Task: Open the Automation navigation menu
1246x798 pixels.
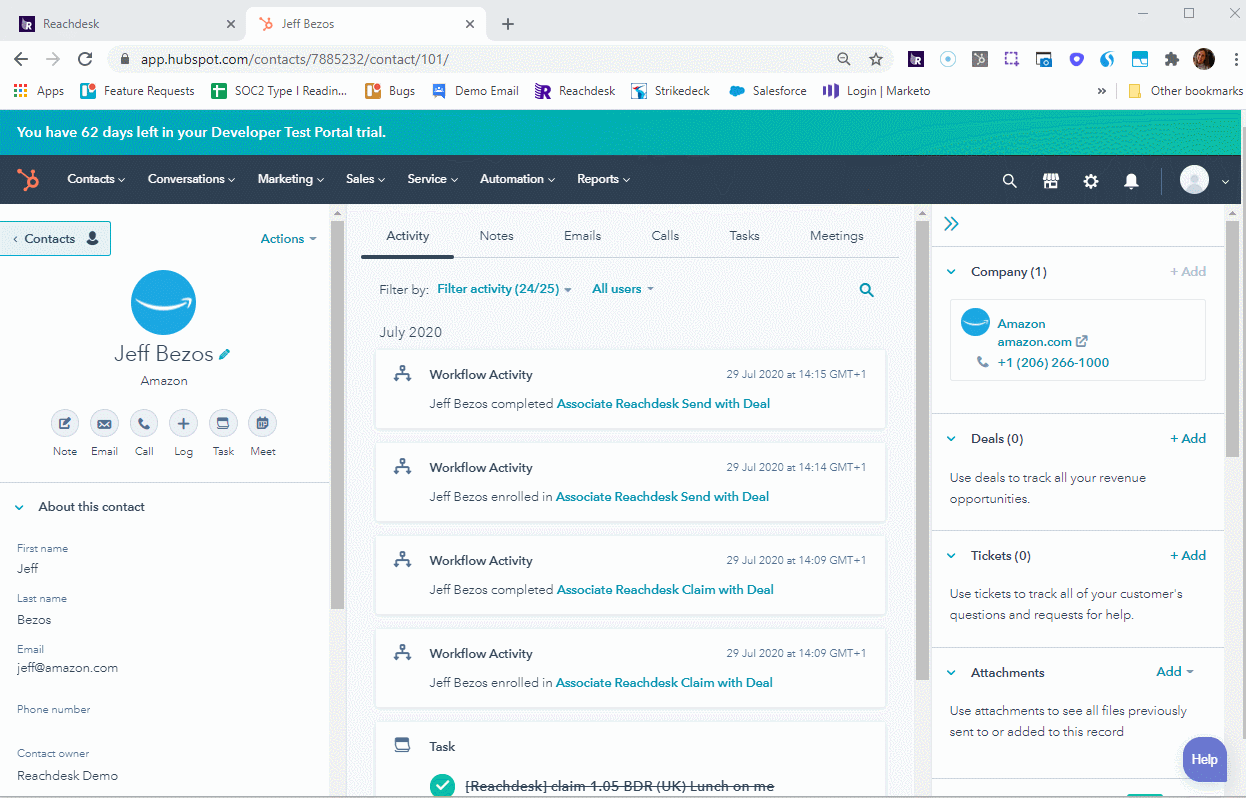Action: [518, 179]
